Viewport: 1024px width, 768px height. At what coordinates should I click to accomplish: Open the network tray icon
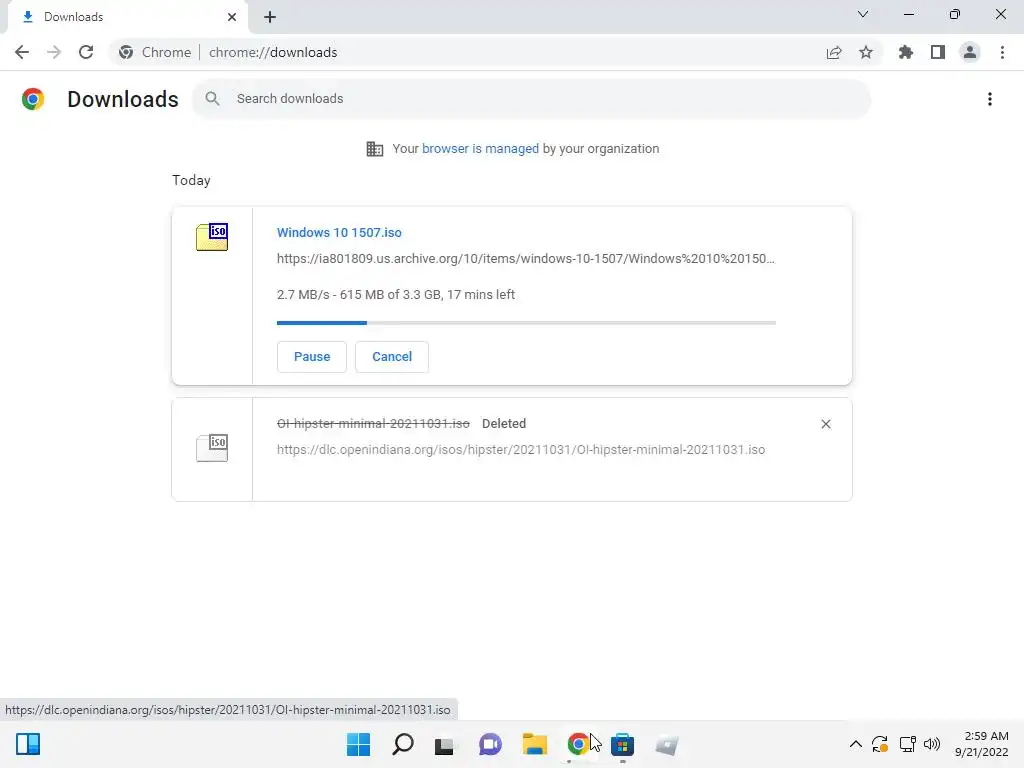click(x=907, y=744)
